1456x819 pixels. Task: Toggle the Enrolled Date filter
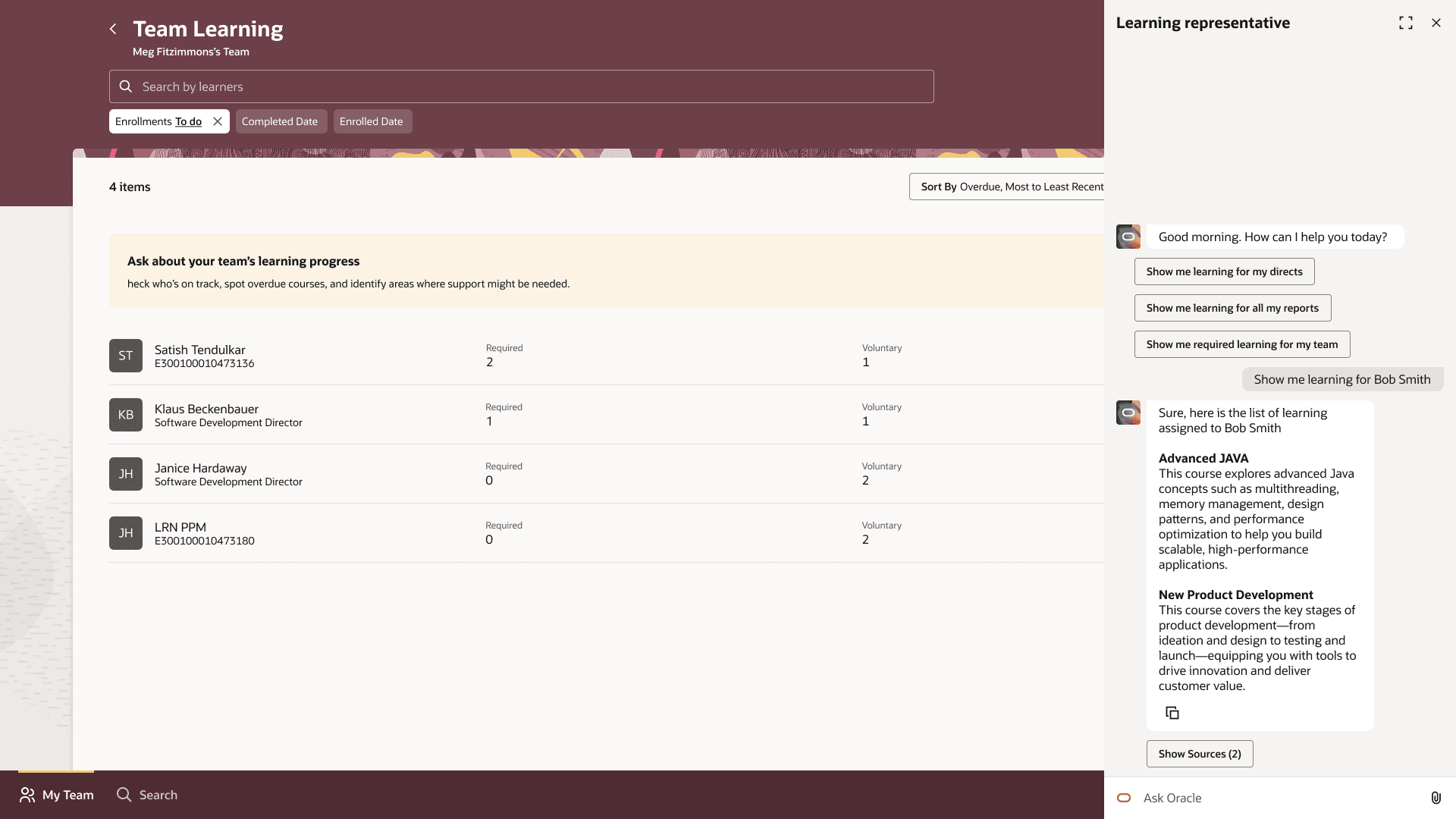pos(372,121)
